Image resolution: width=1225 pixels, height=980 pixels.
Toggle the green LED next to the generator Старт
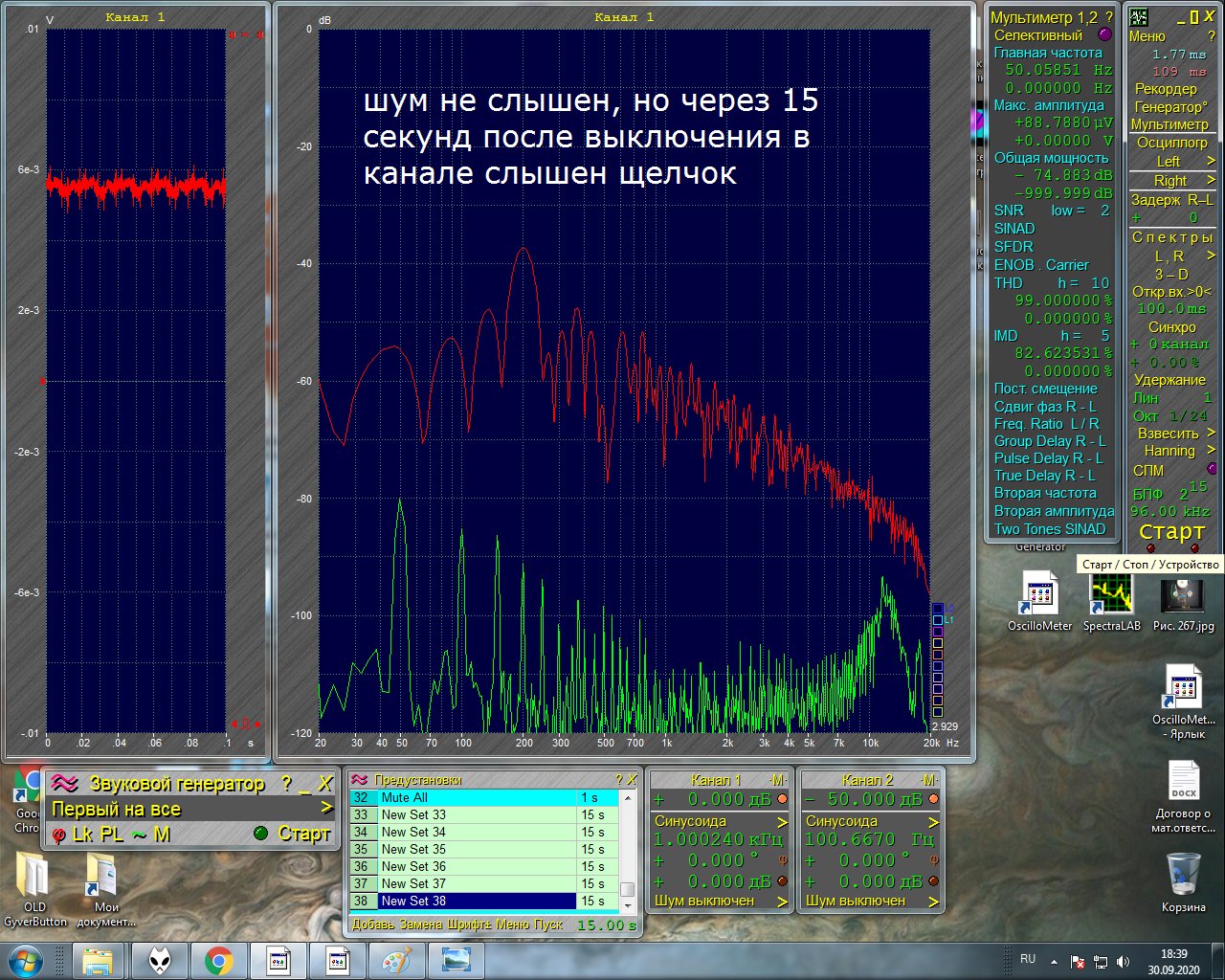coord(261,834)
